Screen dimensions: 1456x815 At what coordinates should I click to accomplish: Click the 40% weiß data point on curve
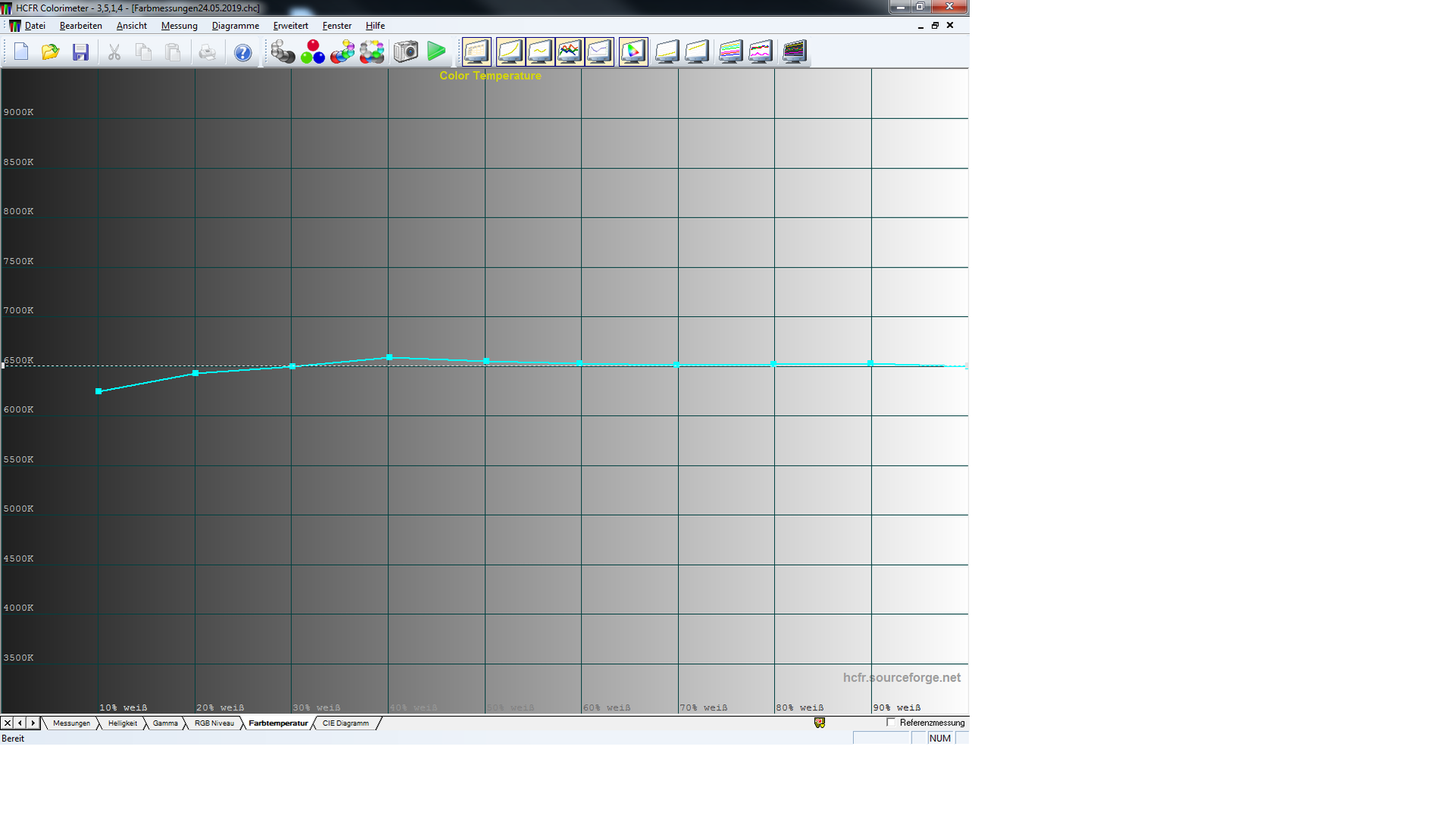coord(389,357)
